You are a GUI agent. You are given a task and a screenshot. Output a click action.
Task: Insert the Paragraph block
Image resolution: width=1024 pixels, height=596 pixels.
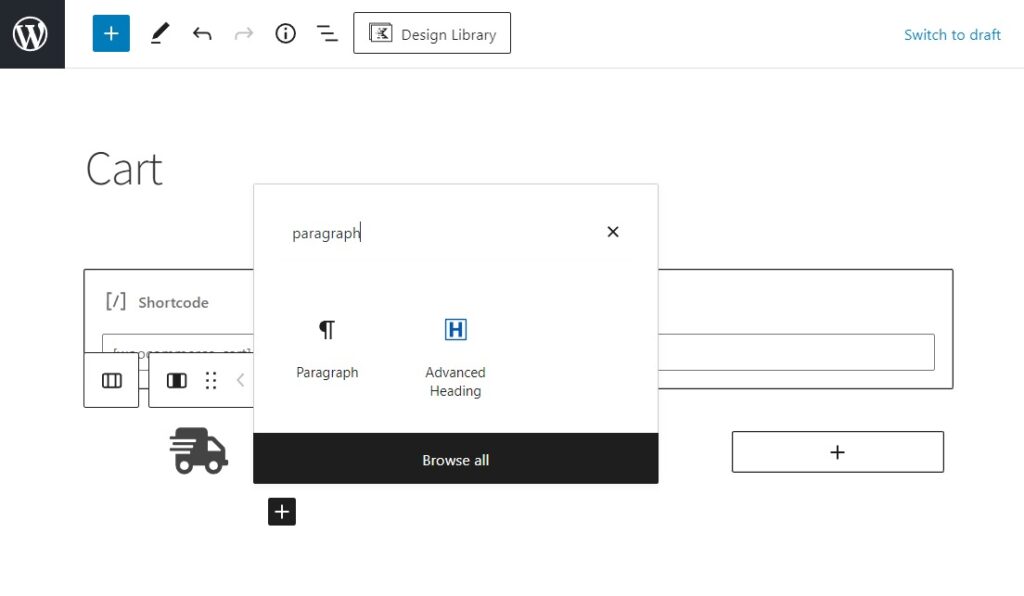(327, 348)
